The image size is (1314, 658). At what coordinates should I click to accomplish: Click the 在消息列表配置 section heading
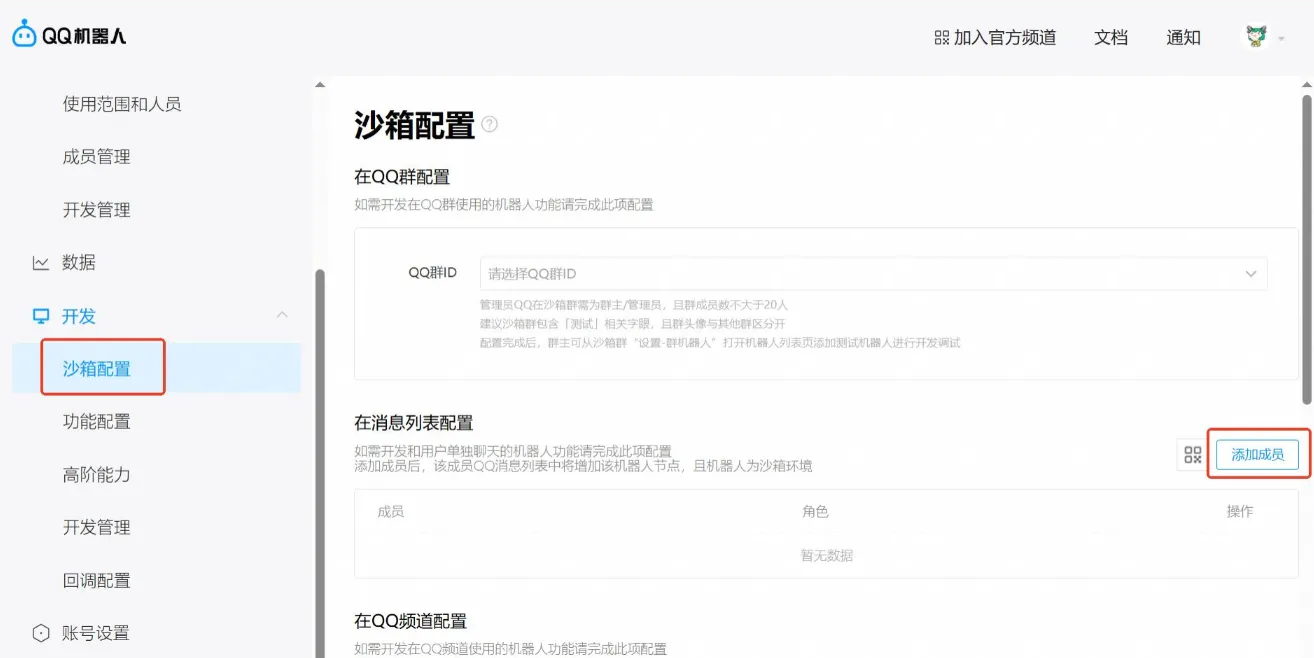414,423
